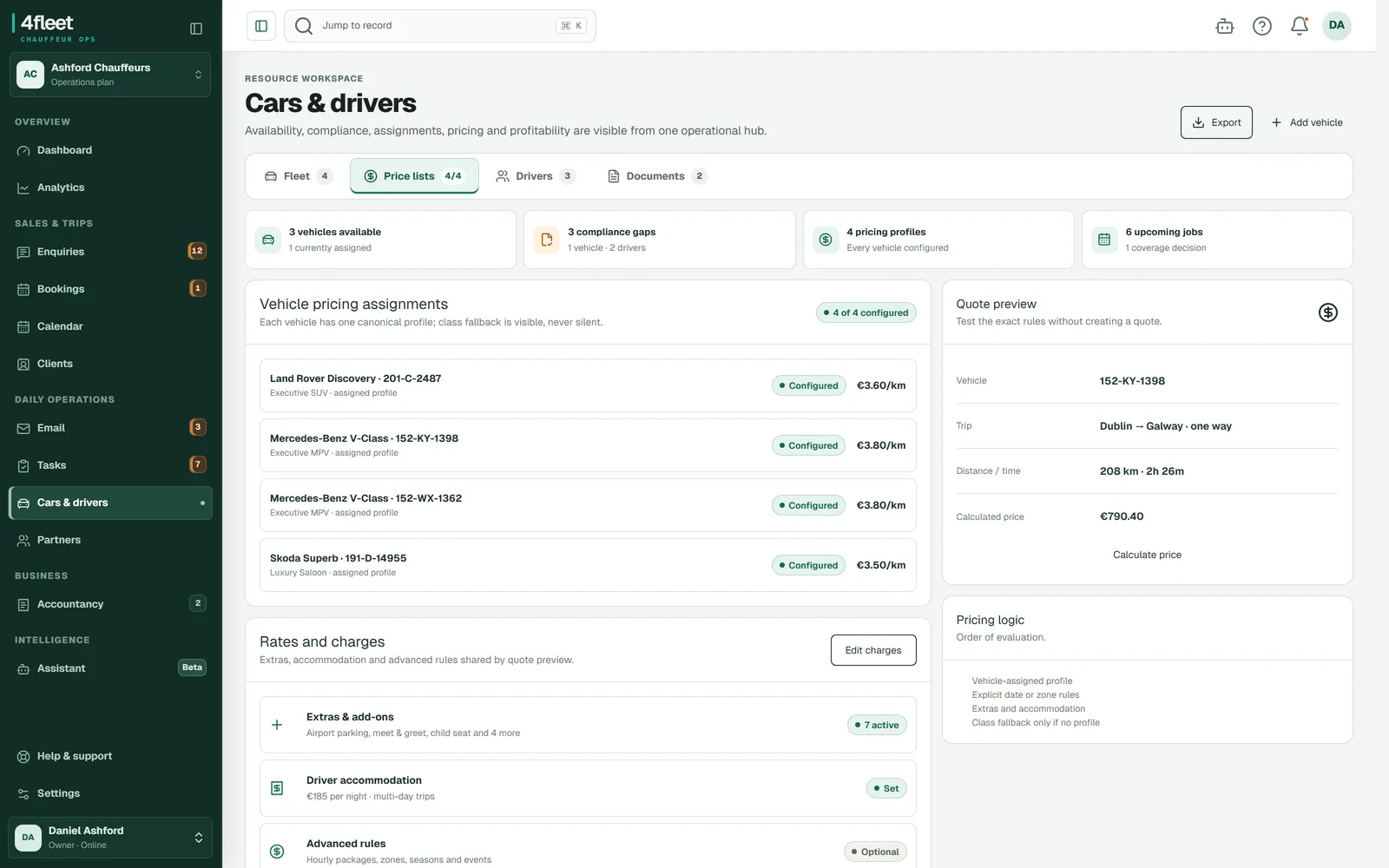The height and width of the screenshot is (868, 1389).
Task: Click Calculate price
Action: pyautogui.click(x=1147, y=555)
